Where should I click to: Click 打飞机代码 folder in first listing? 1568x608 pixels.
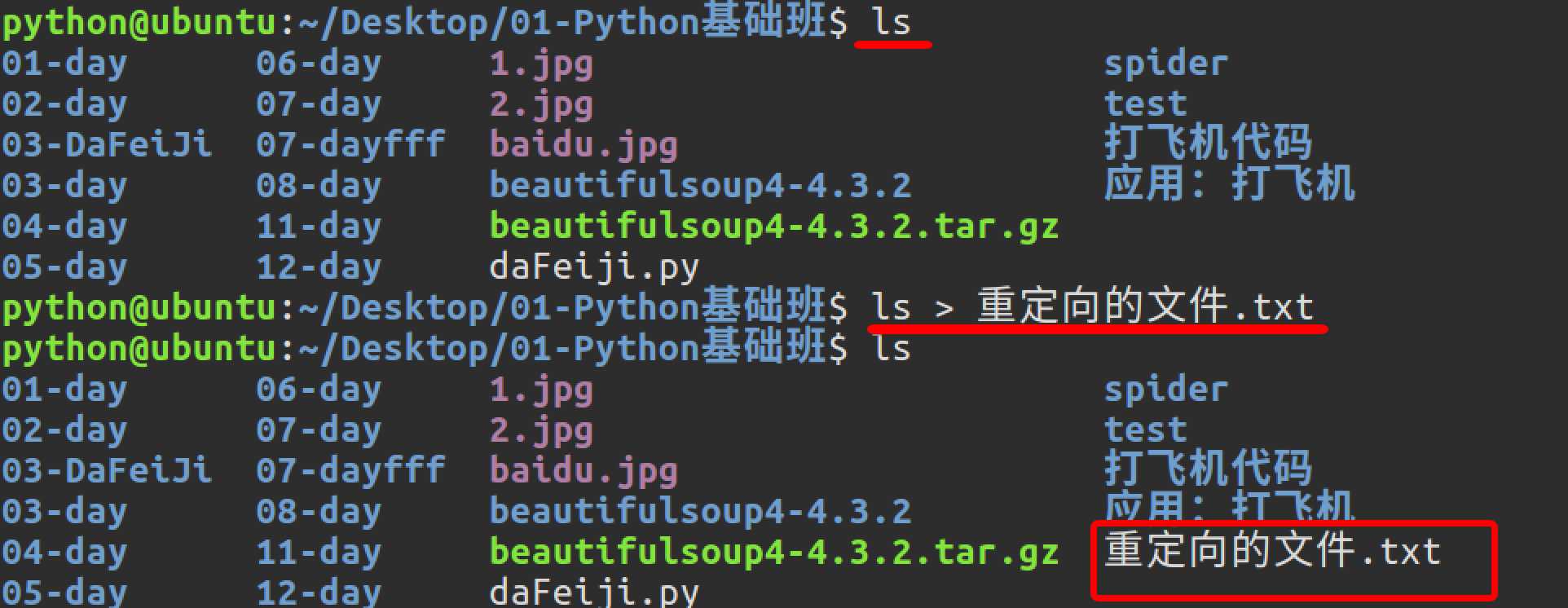(1208, 143)
